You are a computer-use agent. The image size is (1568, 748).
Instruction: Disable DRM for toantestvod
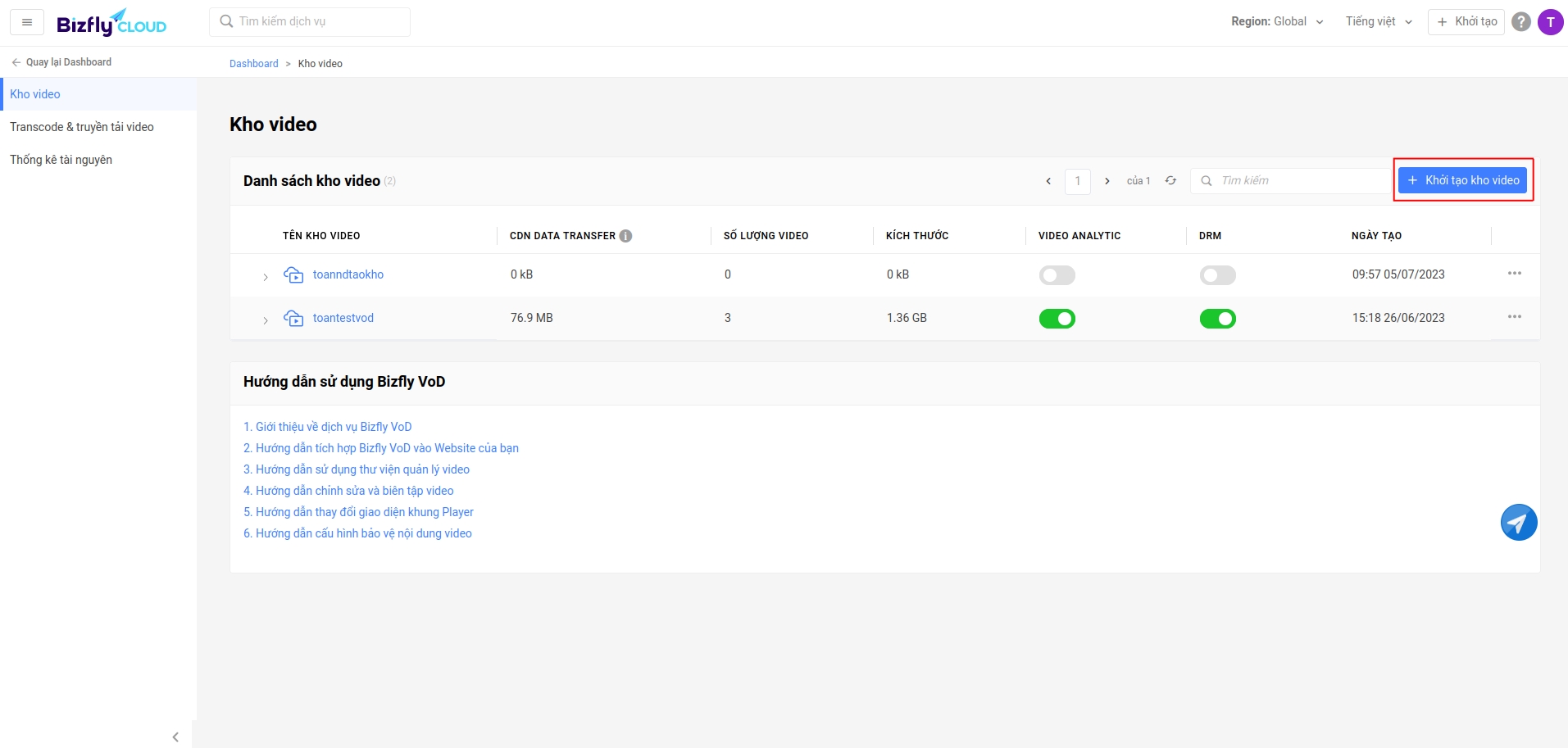click(x=1218, y=319)
